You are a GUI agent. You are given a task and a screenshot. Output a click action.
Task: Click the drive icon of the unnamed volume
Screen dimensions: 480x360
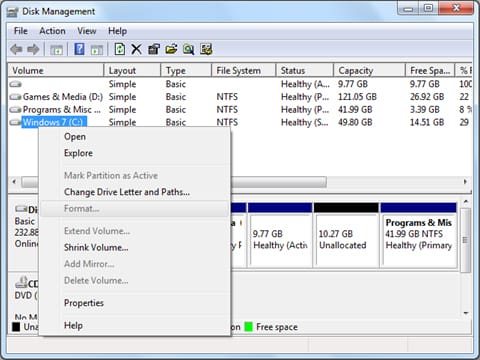pyautogui.click(x=15, y=84)
